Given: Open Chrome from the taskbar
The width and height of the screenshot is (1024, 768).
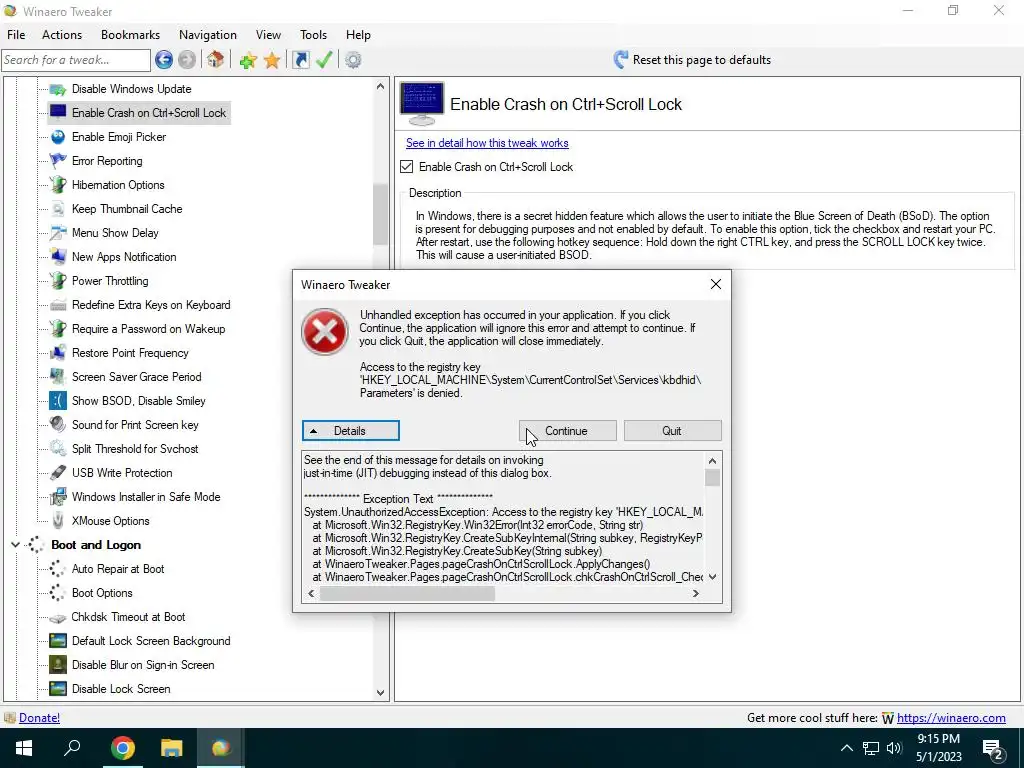Looking at the screenshot, I should pyautogui.click(x=122, y=748).
